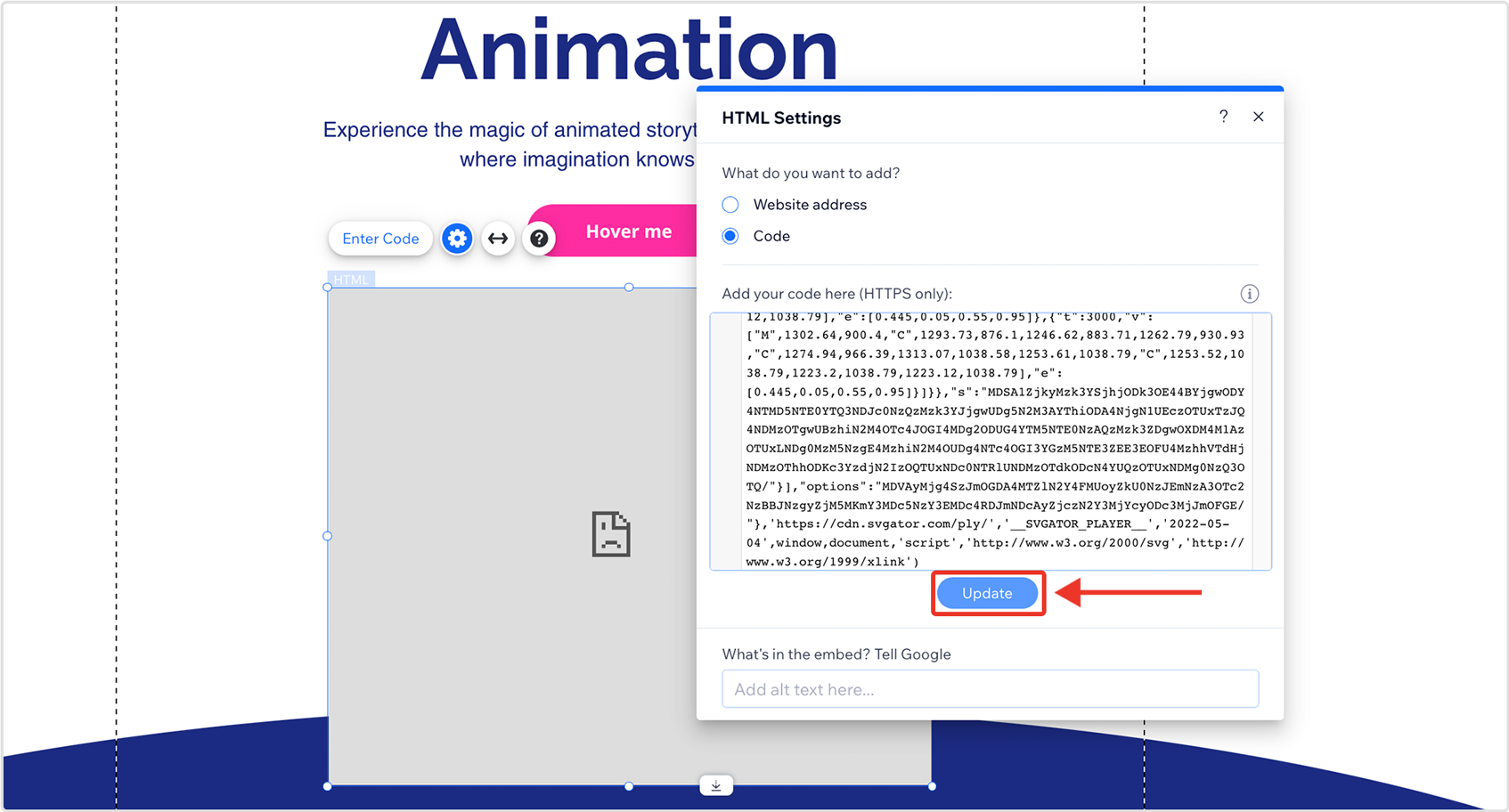Focus the alt text input field
Screen dimensions: 1509x812
tap(990, 689)
